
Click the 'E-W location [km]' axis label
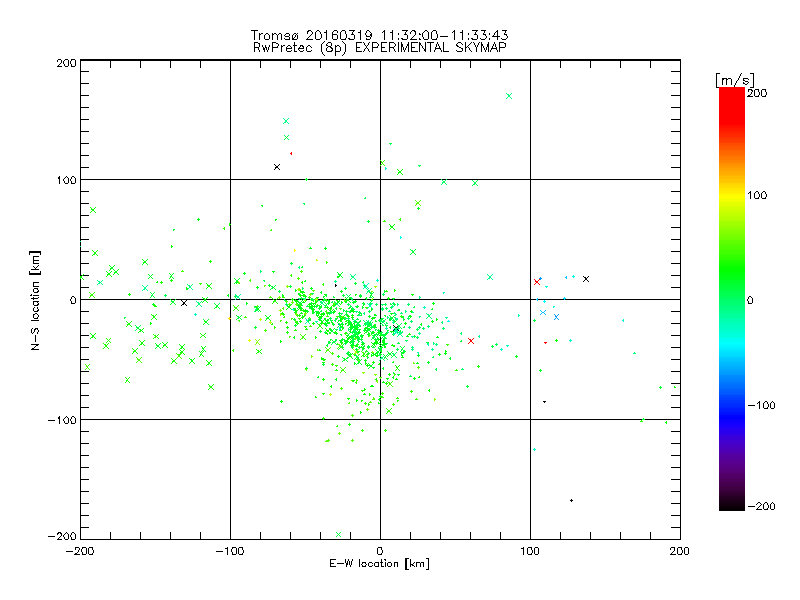tap(379, 564)
